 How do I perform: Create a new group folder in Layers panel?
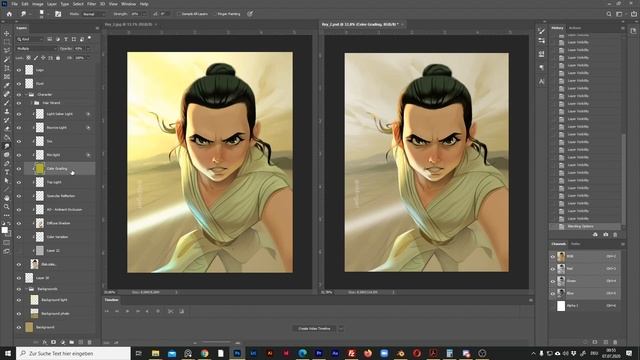pos(71,342)
